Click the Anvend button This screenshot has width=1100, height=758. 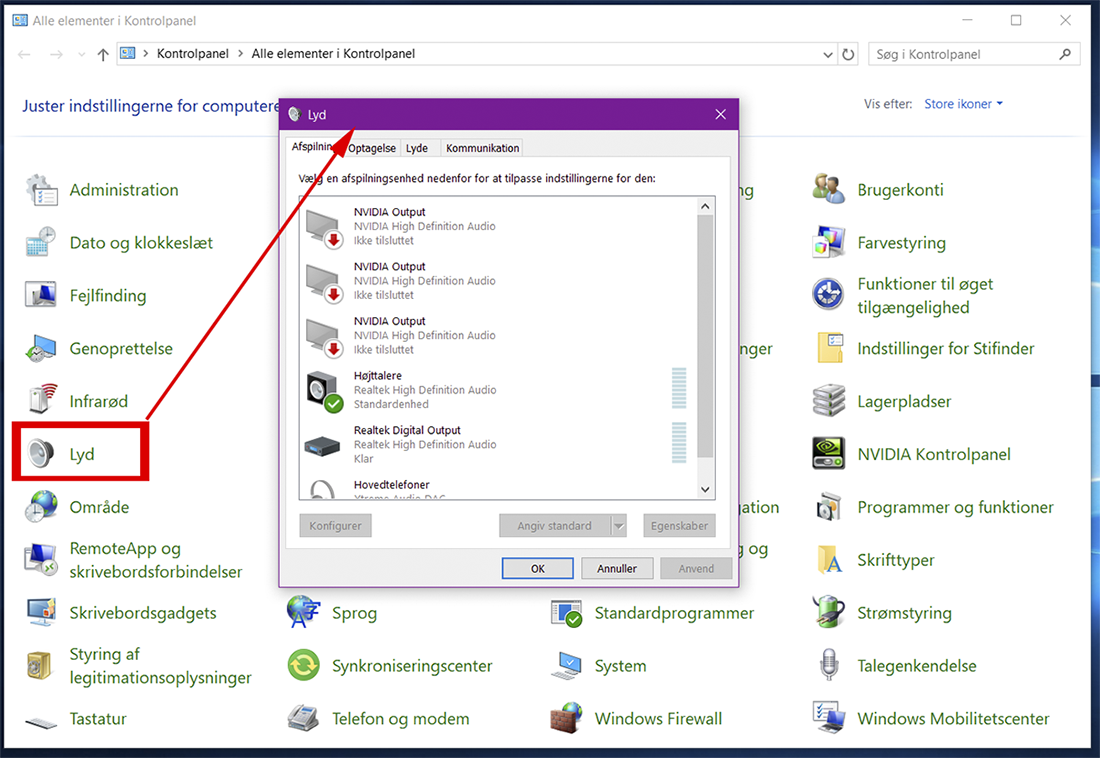pos(696,568)
